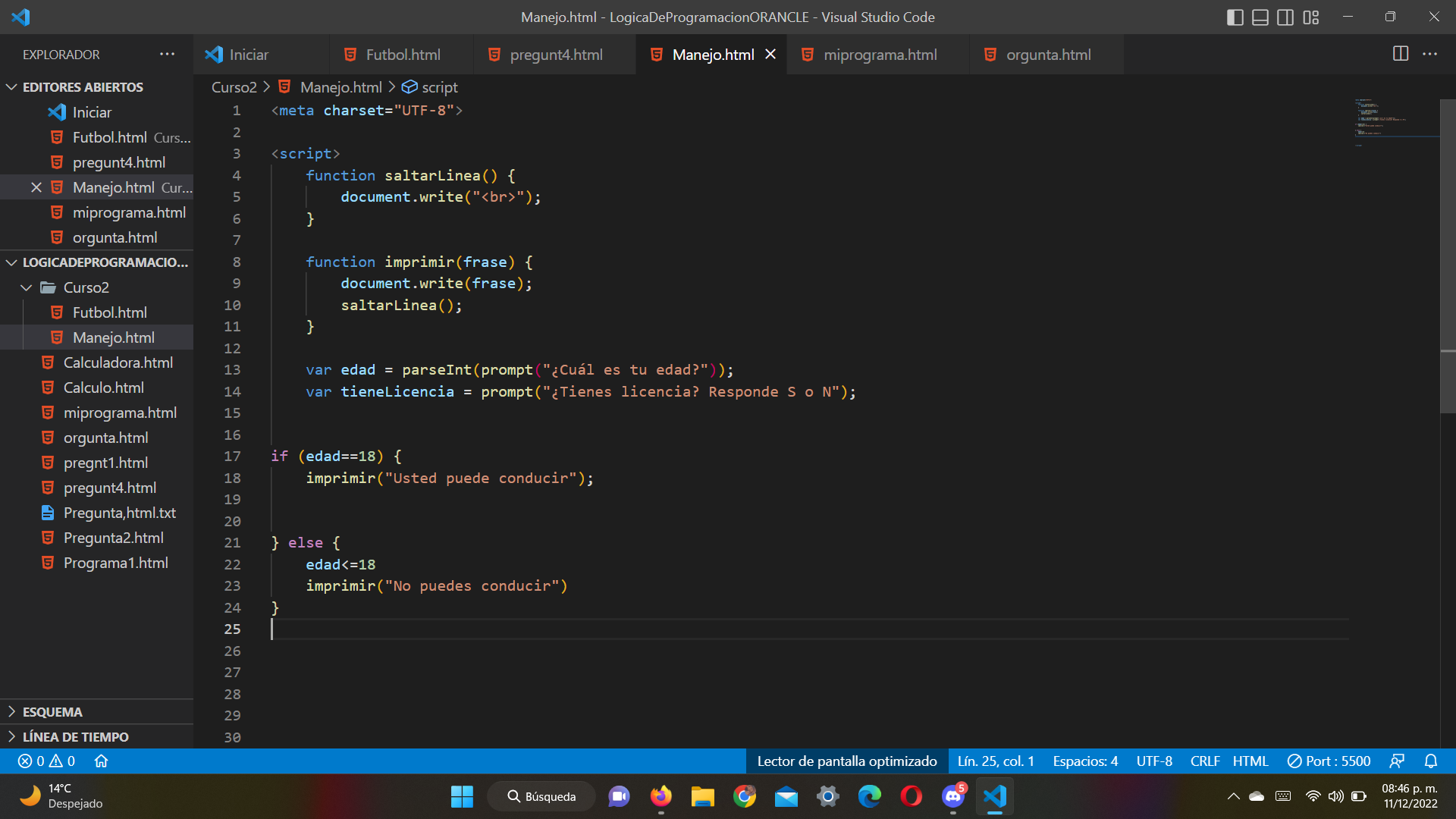This screenshot has height=819, width=1456.
Task: Open pregnt1.html file
Action: coord(96,463)
